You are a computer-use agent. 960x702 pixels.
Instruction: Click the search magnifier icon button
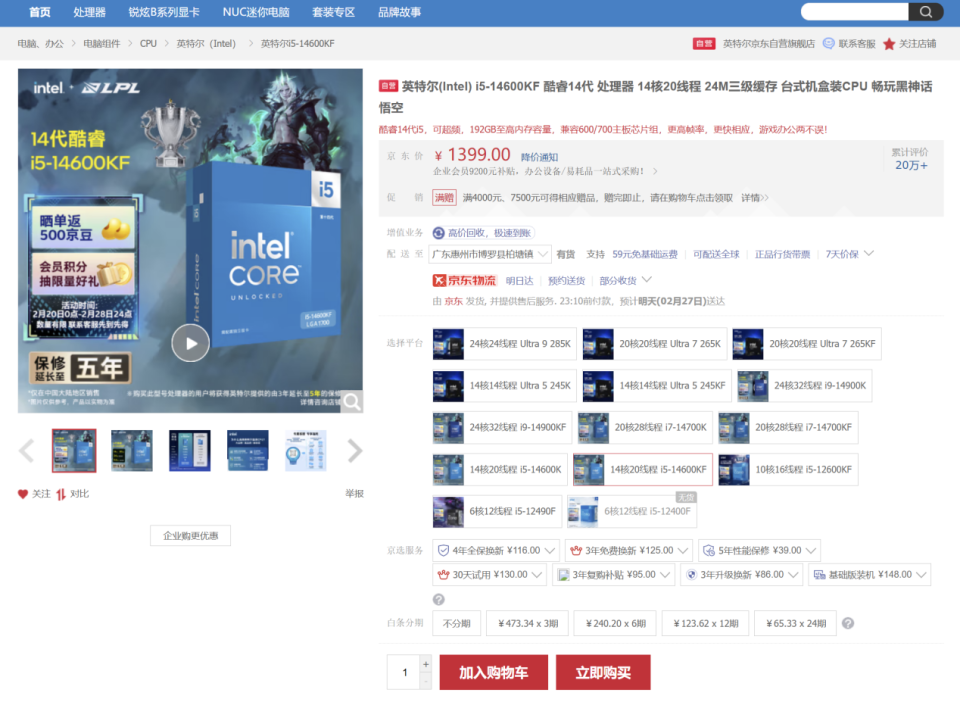926,12
